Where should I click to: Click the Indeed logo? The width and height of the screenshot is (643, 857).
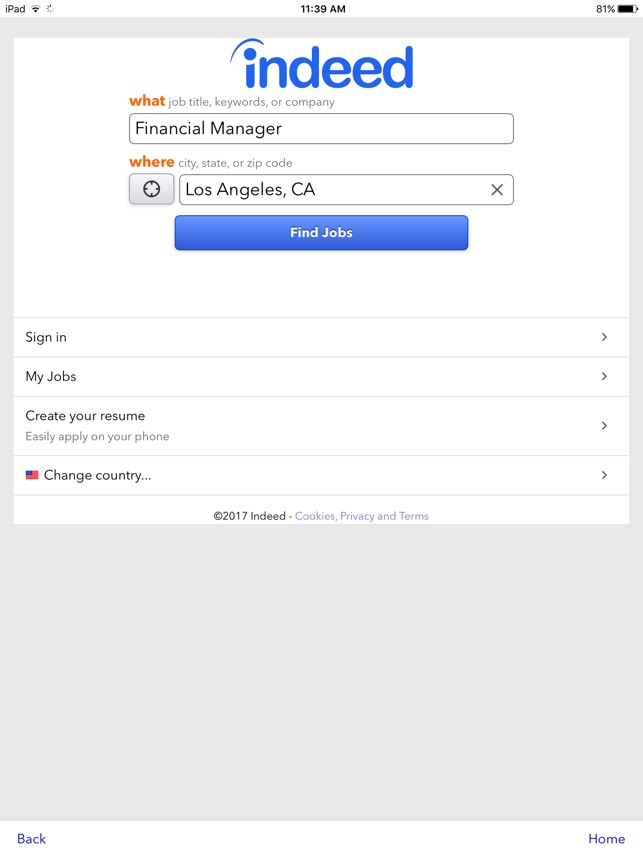(x=321, y=64)
